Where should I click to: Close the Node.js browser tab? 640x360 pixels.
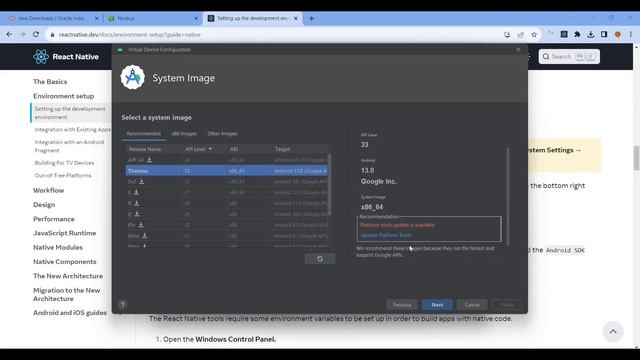196,18
